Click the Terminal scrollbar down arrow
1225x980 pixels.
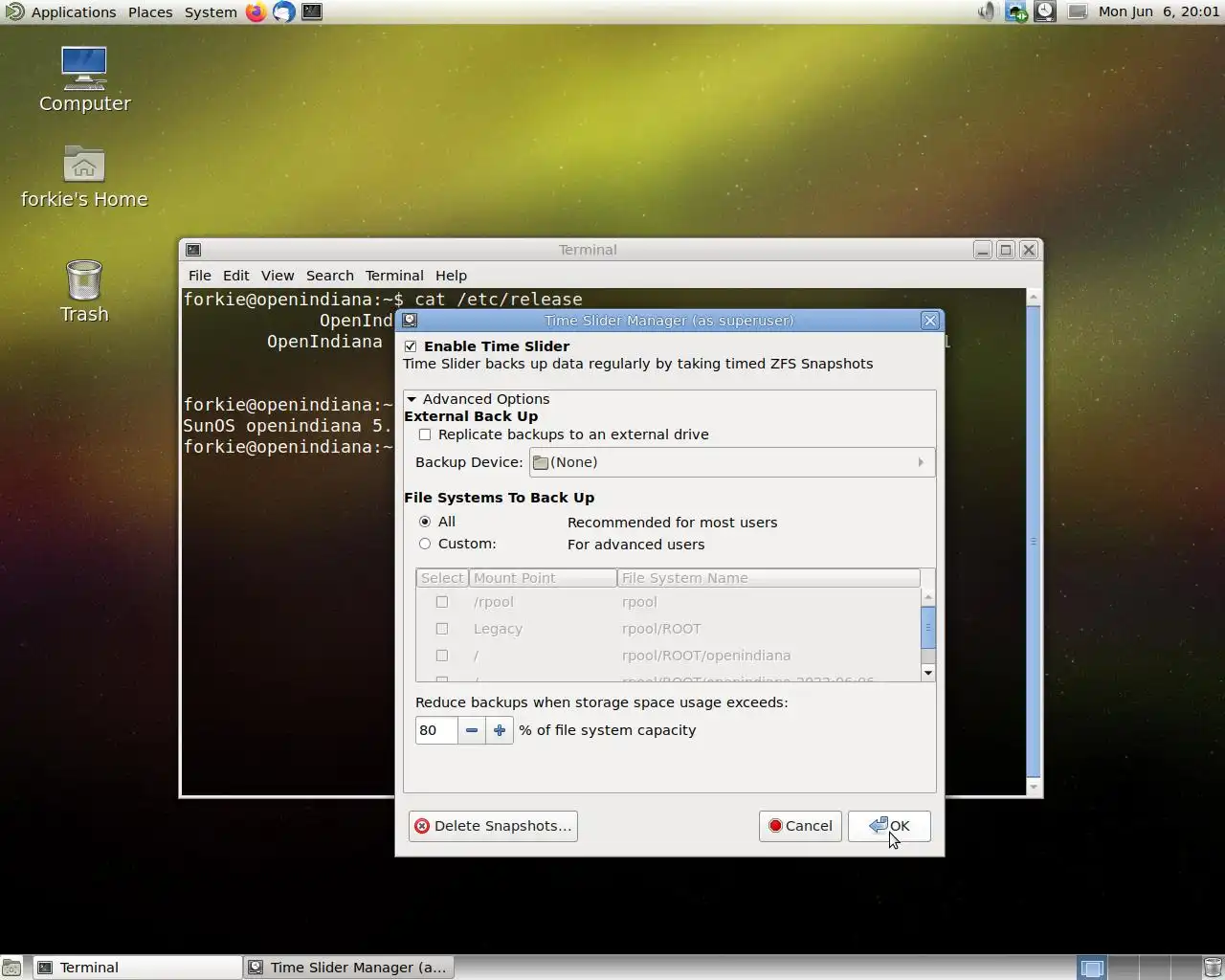tap(1034, 788)
